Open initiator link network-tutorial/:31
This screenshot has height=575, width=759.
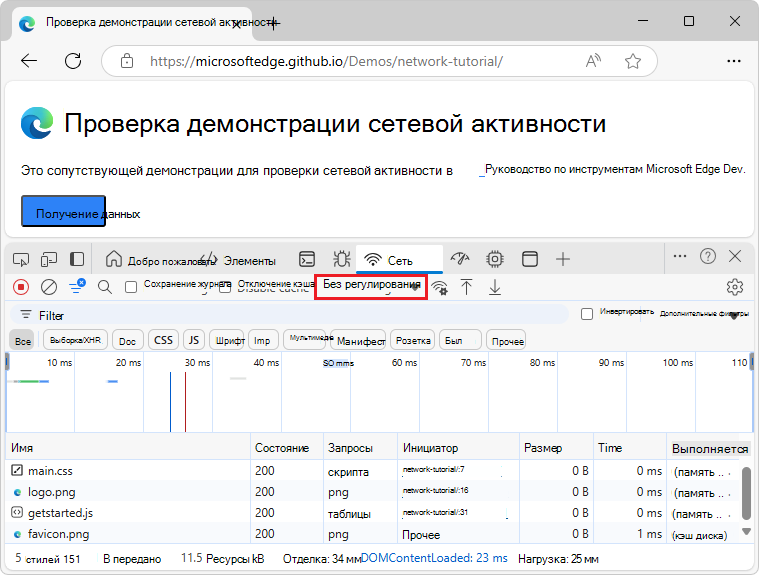(x=435, y=512)
